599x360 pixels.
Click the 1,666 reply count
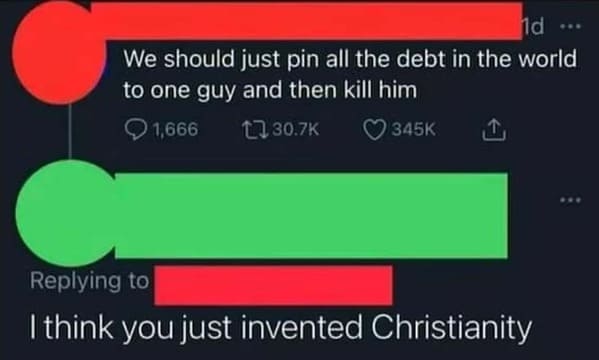pyautogui.click(x=175, y=129)
